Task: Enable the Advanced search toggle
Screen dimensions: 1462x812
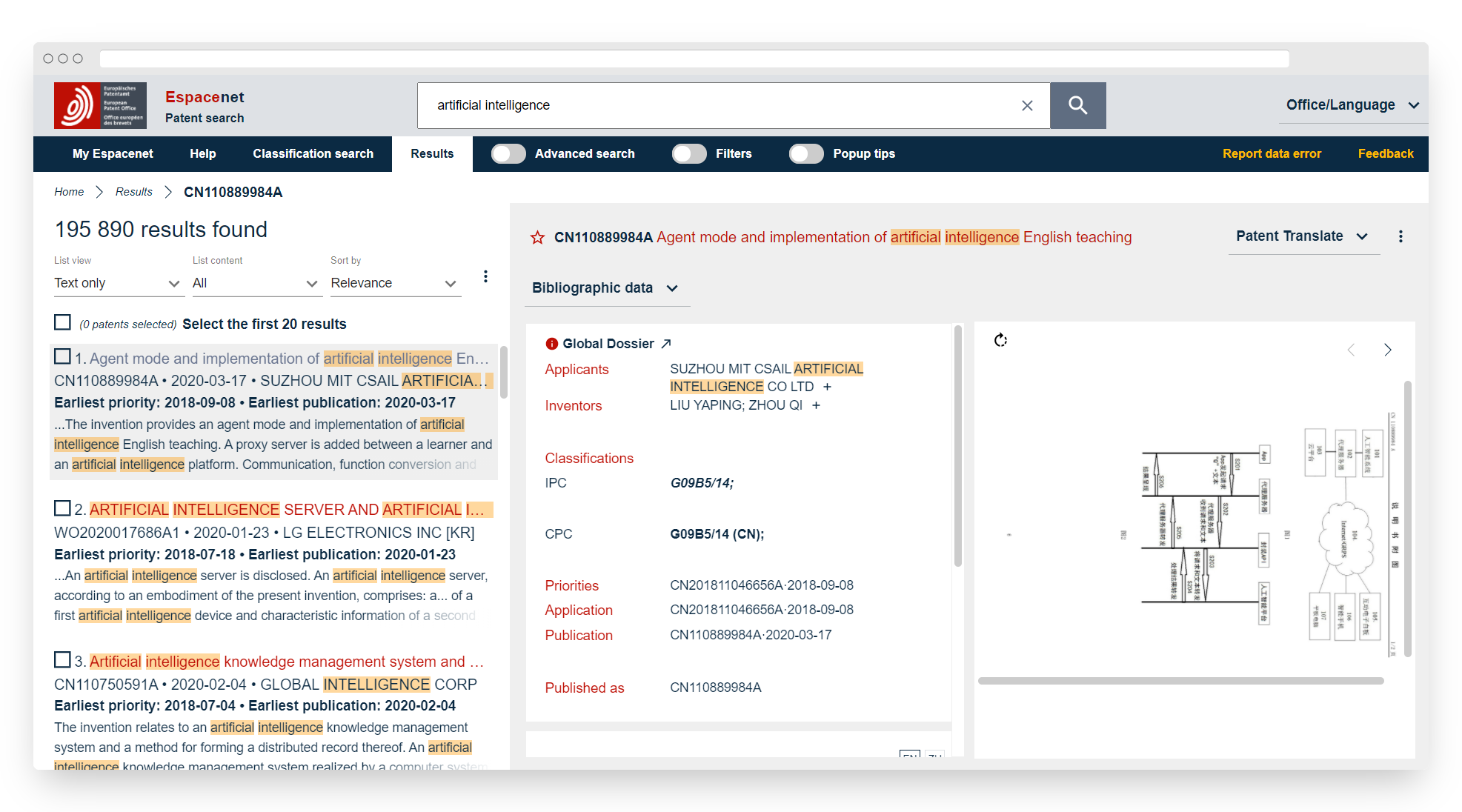Action: [x=508, y=154]
